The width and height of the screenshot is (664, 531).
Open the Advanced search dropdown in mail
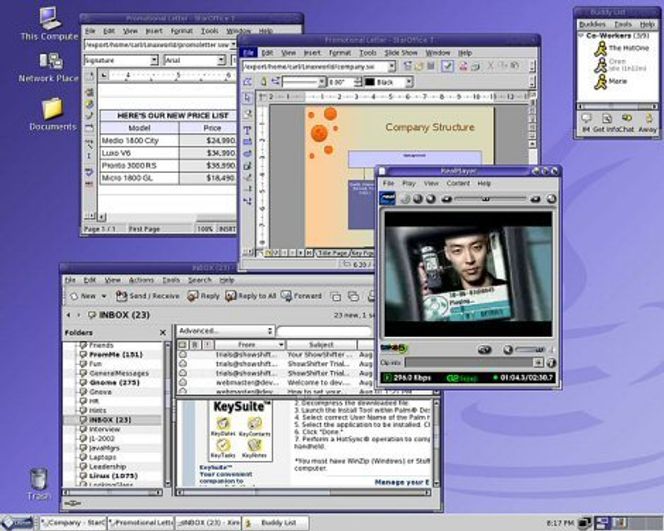pyautogui.click(x=225, y=331)
